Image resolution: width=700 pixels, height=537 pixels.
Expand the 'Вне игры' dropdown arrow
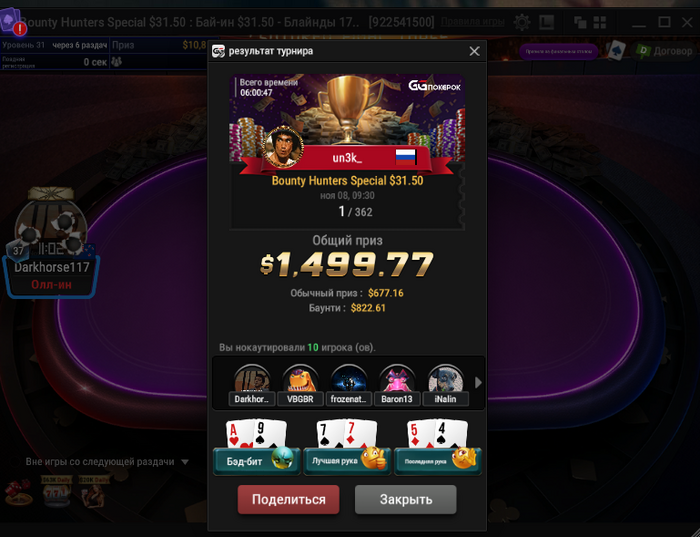point(185,462)
